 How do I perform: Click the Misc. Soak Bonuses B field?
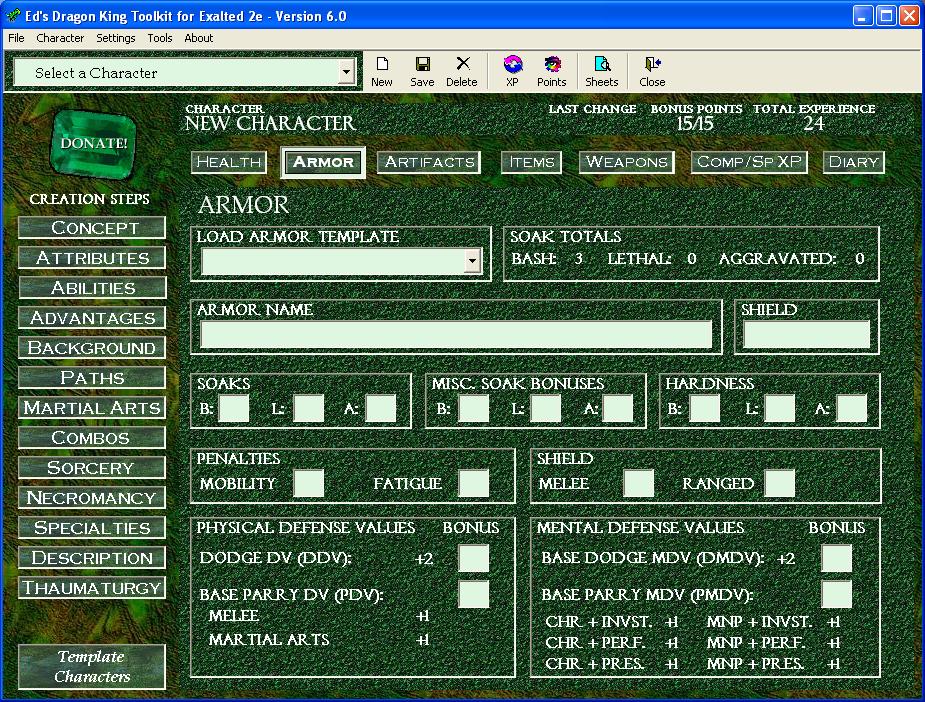click(474, 408)
